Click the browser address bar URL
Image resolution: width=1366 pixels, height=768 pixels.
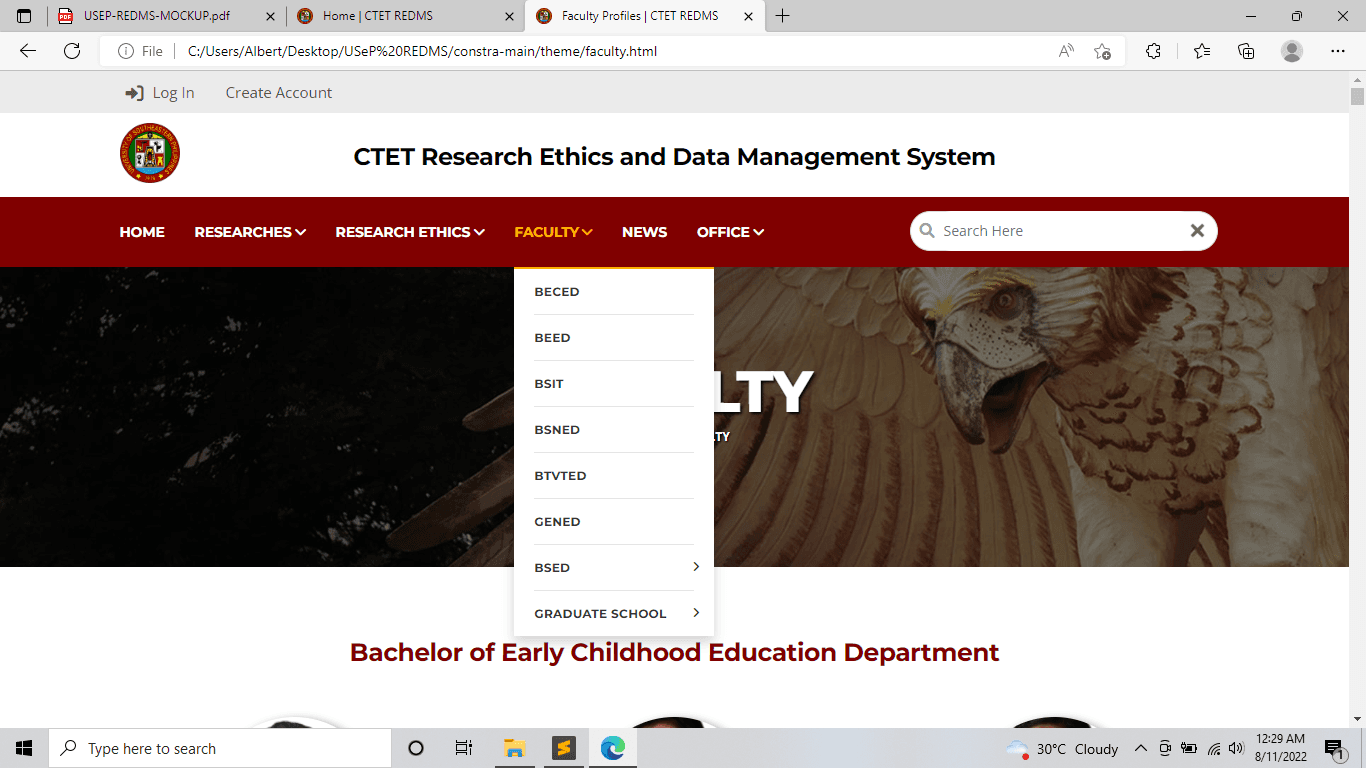[x=422, y=51]
